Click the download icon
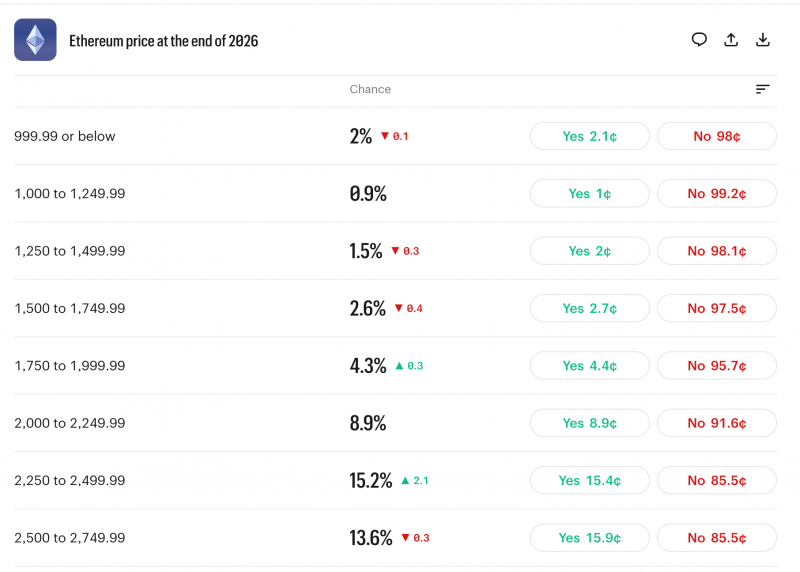Image resolution: width=800 pixels, height=572 pixels. click(763, 40)
